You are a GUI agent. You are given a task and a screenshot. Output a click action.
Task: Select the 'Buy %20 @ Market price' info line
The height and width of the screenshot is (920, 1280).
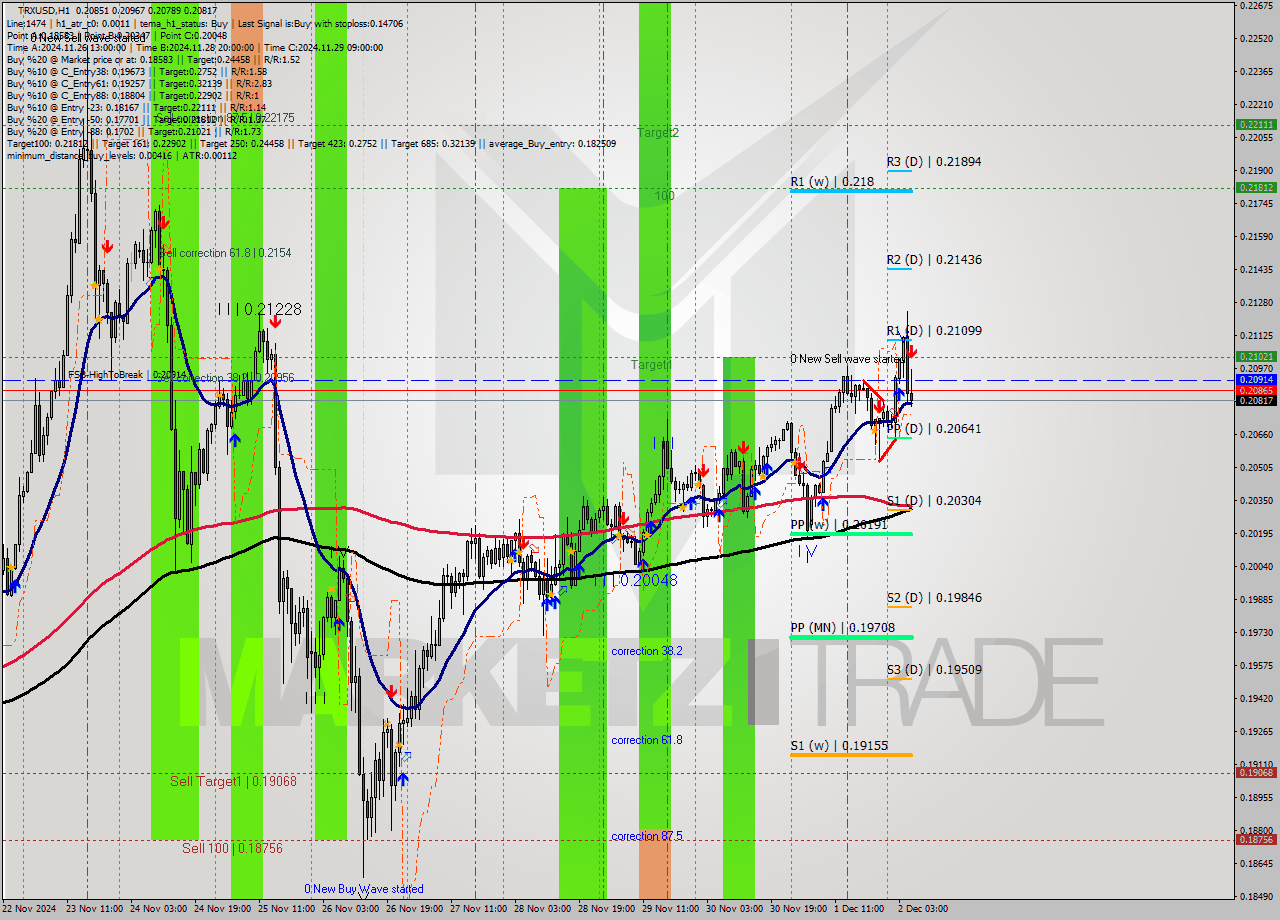coord(153,59)
